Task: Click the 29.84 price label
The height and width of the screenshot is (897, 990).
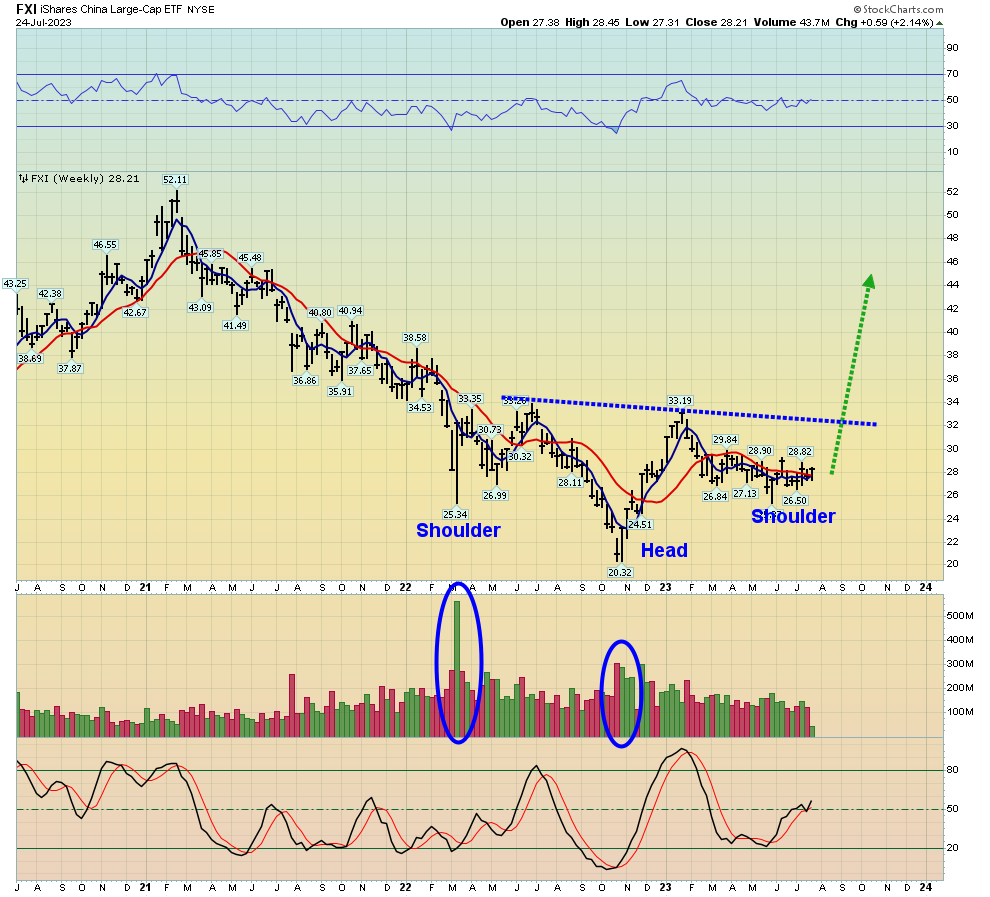Action: click(725, 439)
